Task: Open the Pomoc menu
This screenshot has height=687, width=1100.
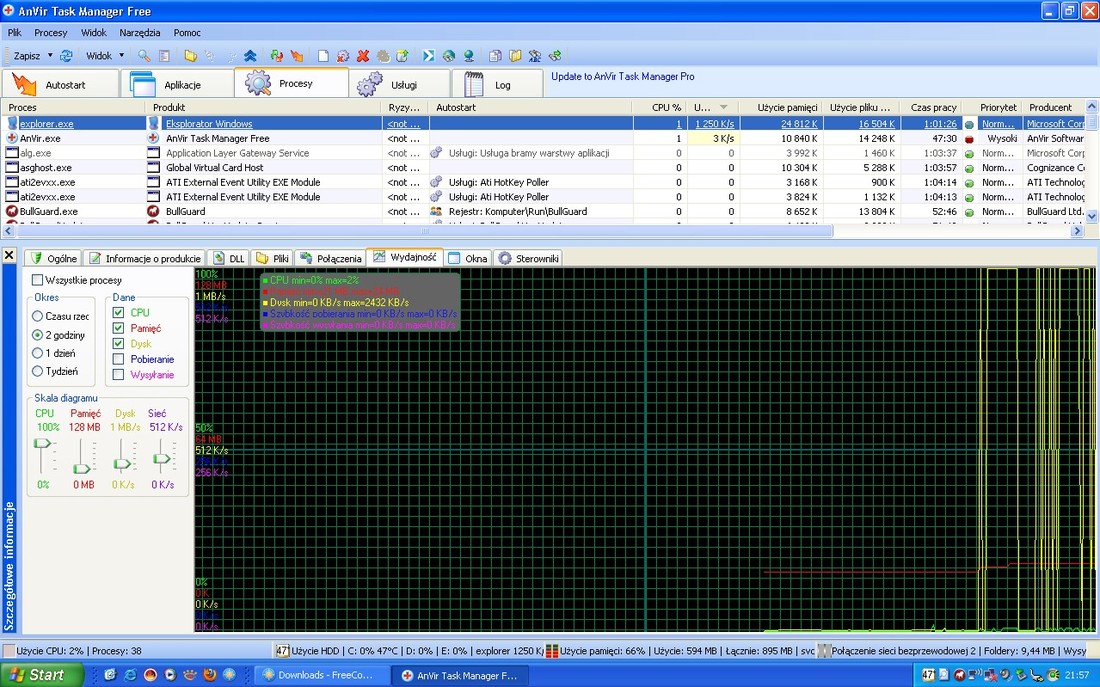Action: point(187,32)
